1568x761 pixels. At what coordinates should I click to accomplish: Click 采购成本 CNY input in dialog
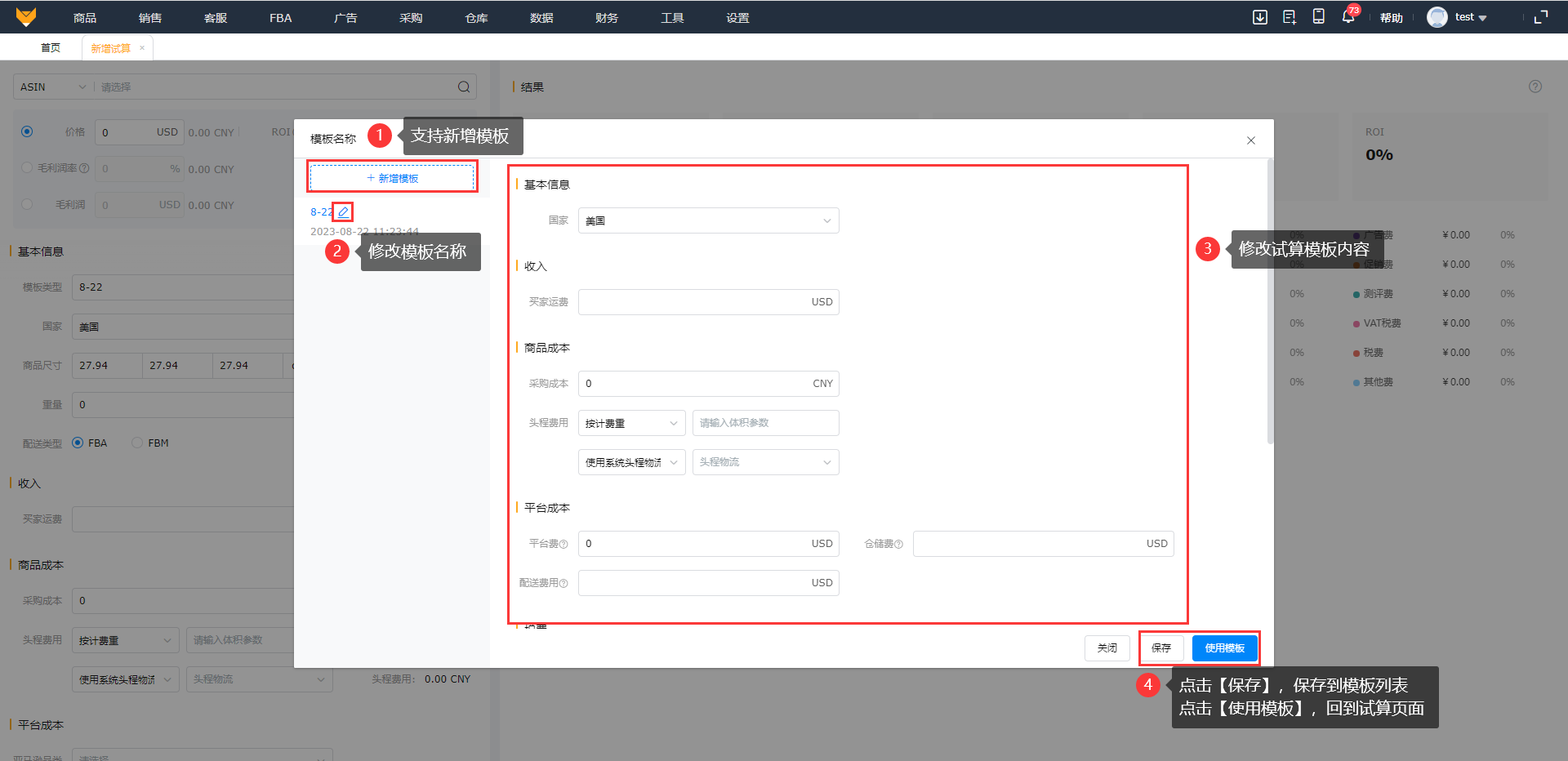709,384
